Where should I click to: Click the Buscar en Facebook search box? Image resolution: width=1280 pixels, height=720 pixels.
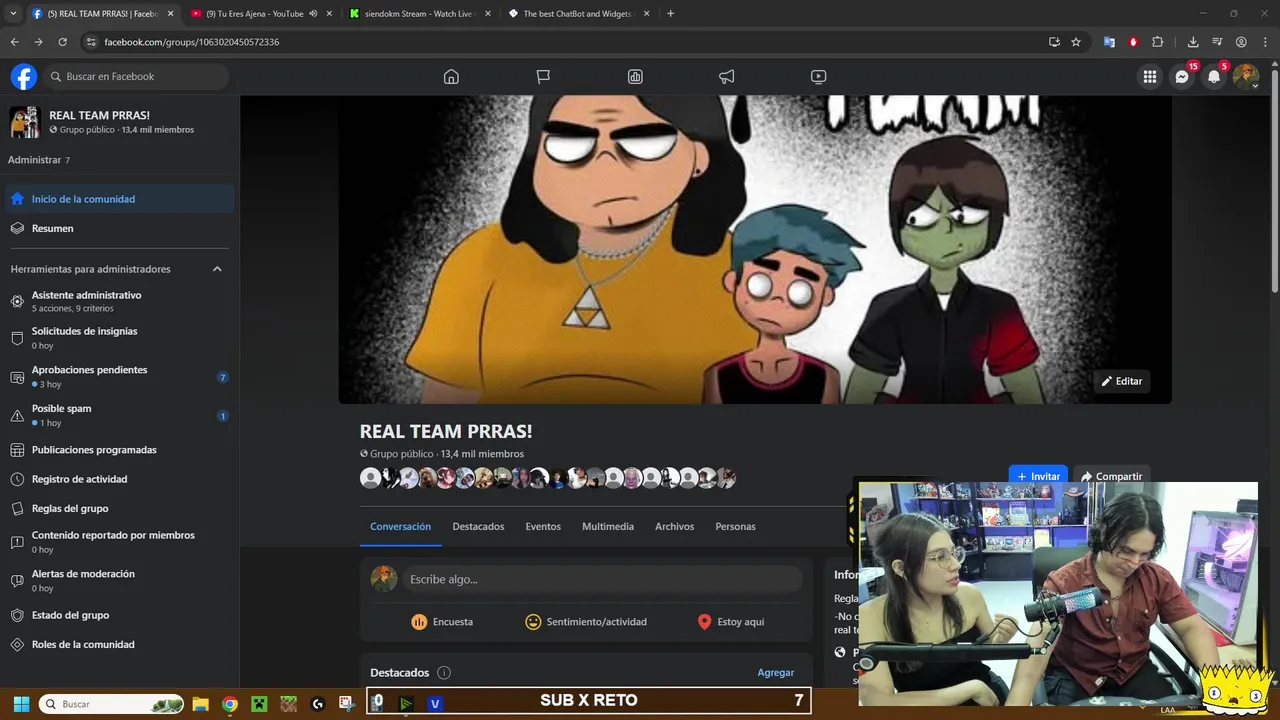136,77
